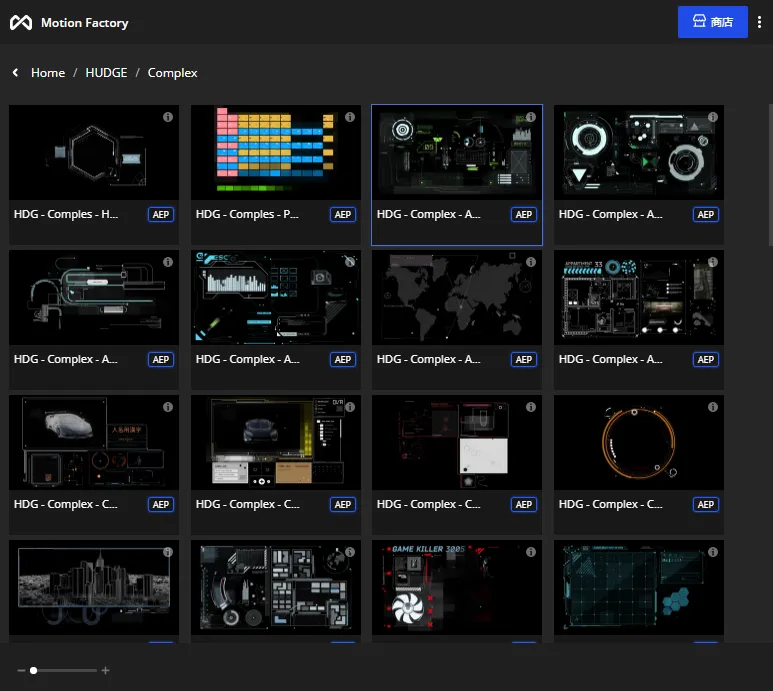773x691 pixels.
Task: Open the three-dot options menu
Action: (759, 22)
